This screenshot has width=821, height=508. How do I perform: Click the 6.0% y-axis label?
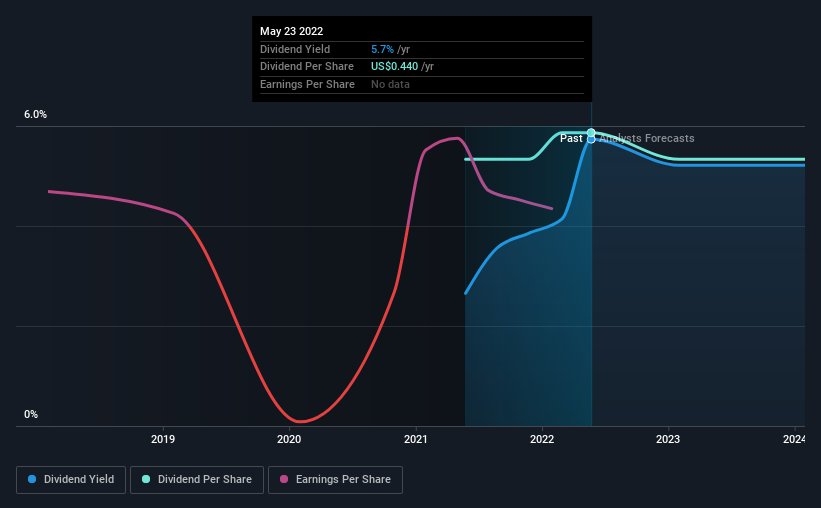pyautogui.click(x=36, y=115)
